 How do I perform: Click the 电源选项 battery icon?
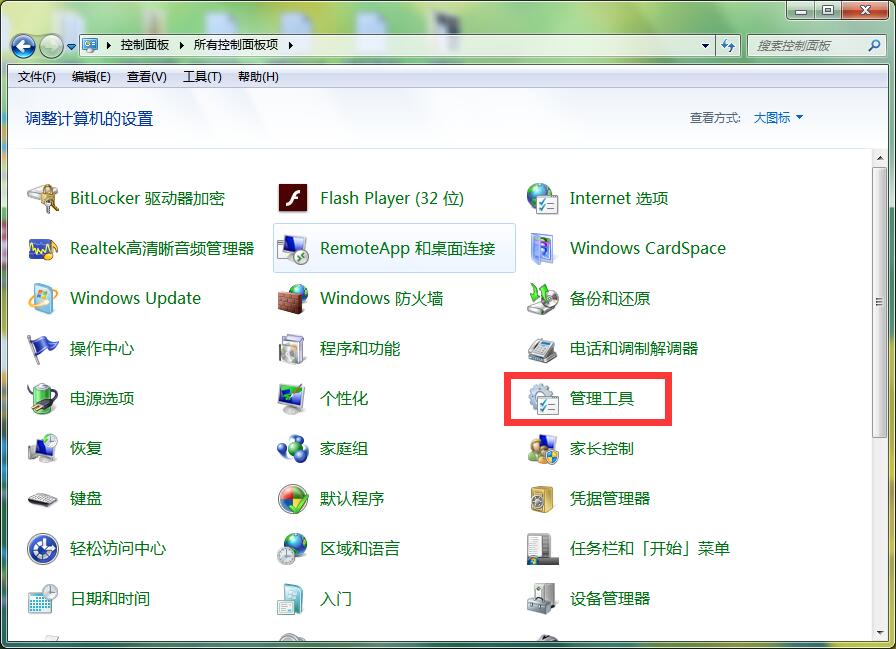[x=43, y=398]
